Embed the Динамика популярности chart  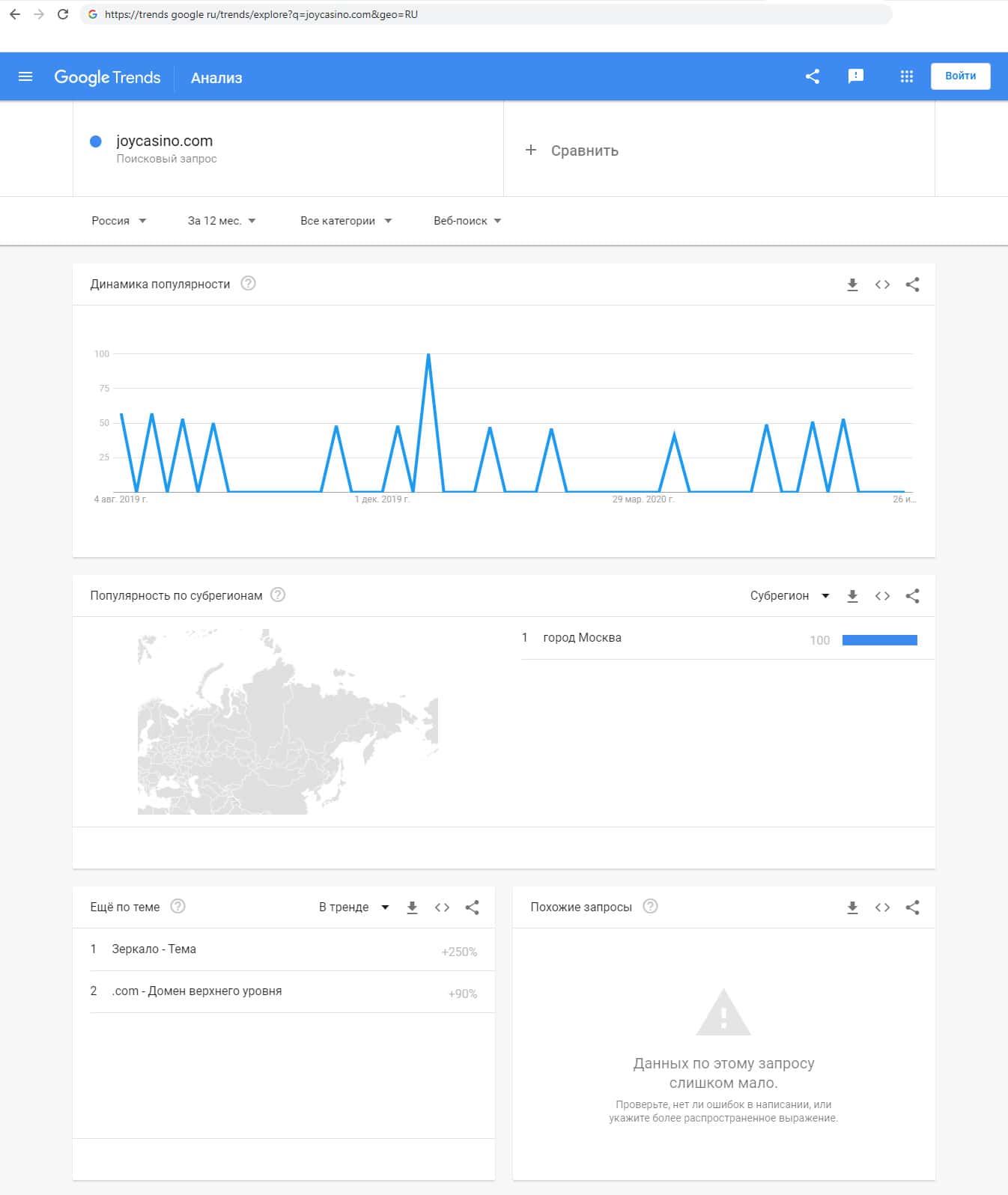(x=882, y=285)
